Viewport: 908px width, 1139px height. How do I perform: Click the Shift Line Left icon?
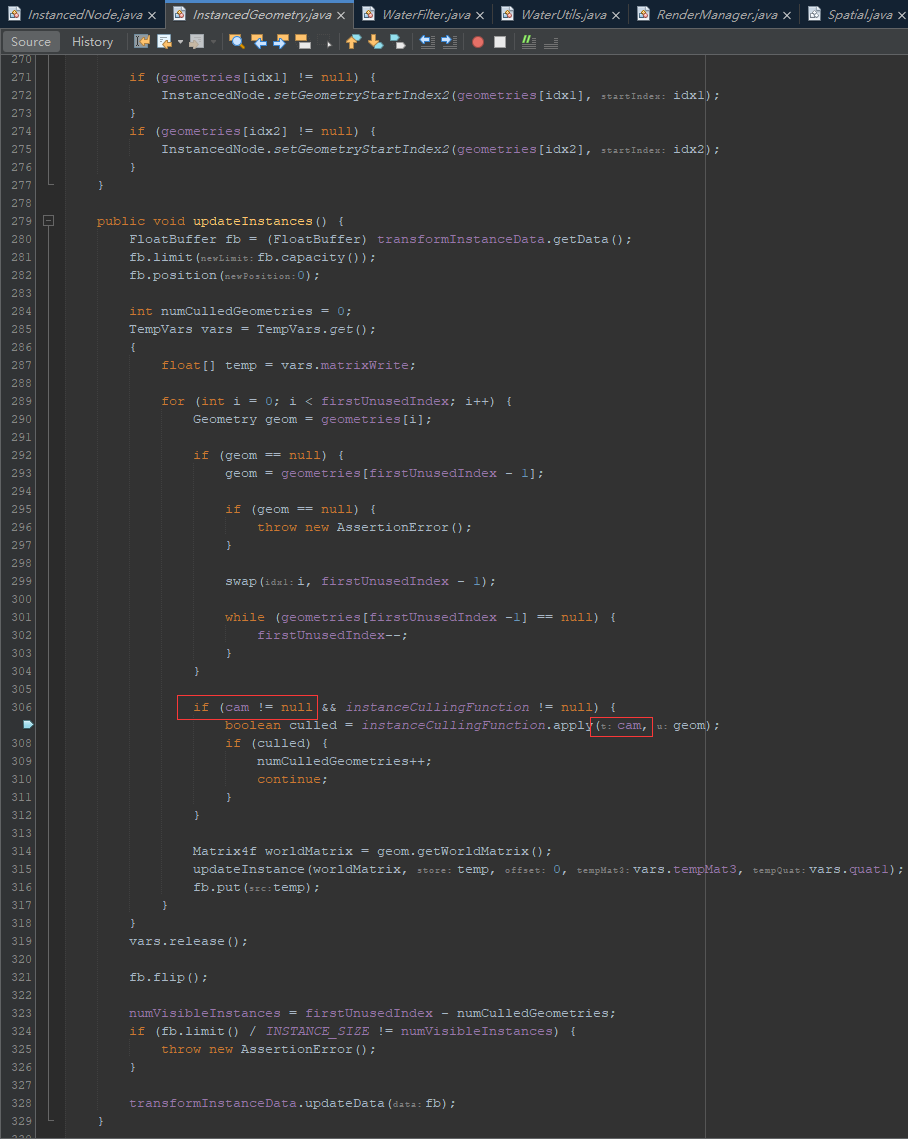coord(427,41)
